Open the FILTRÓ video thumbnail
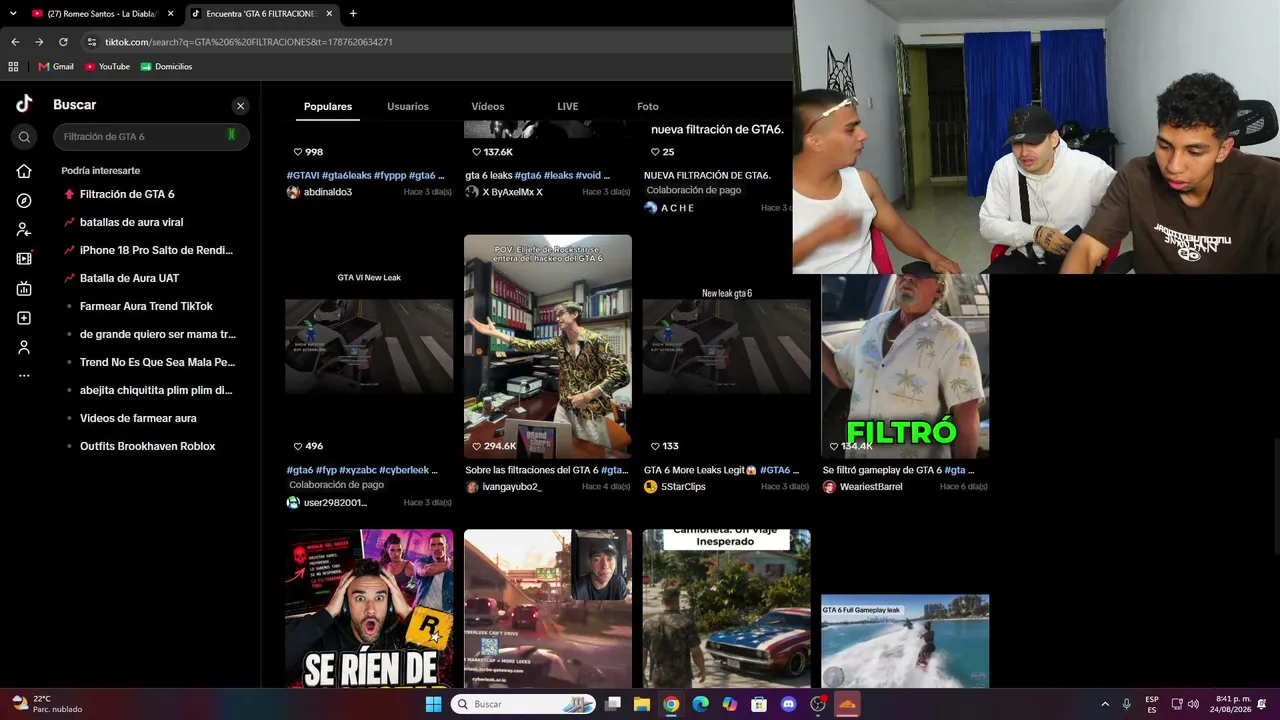This screenshot has width=1280, height=720. (x=905, y=366)
